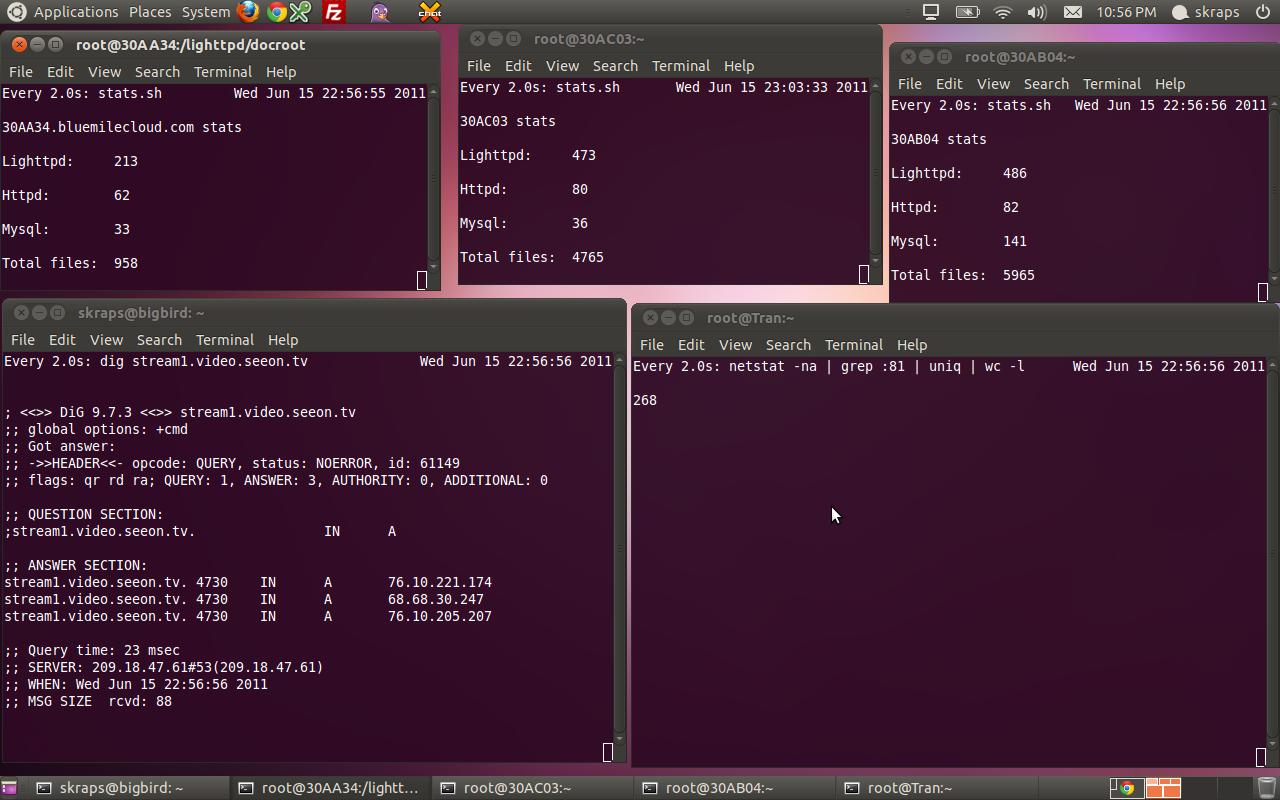This screenshot has height=800, width=1280.
Task: Open File menu in root@30AA34 terminal
Action: tap(21, 72)
